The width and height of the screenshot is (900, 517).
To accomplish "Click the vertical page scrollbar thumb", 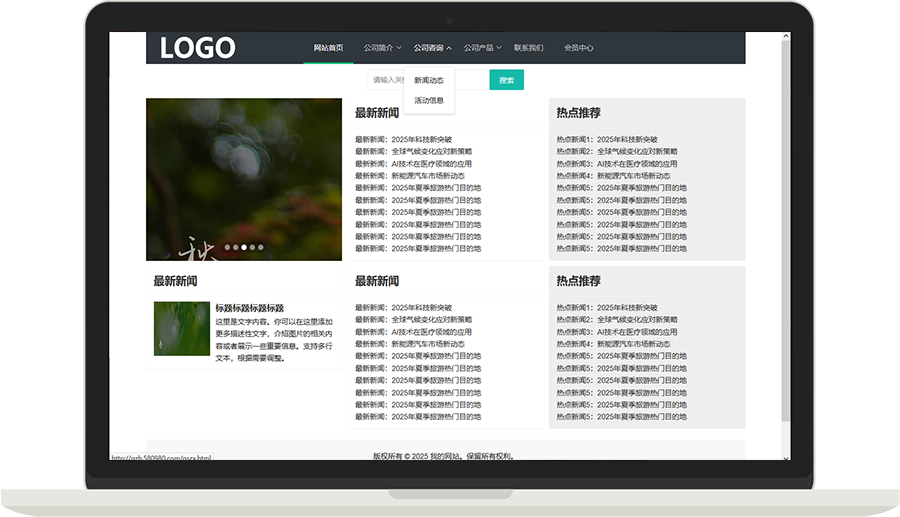I will 786,230.
